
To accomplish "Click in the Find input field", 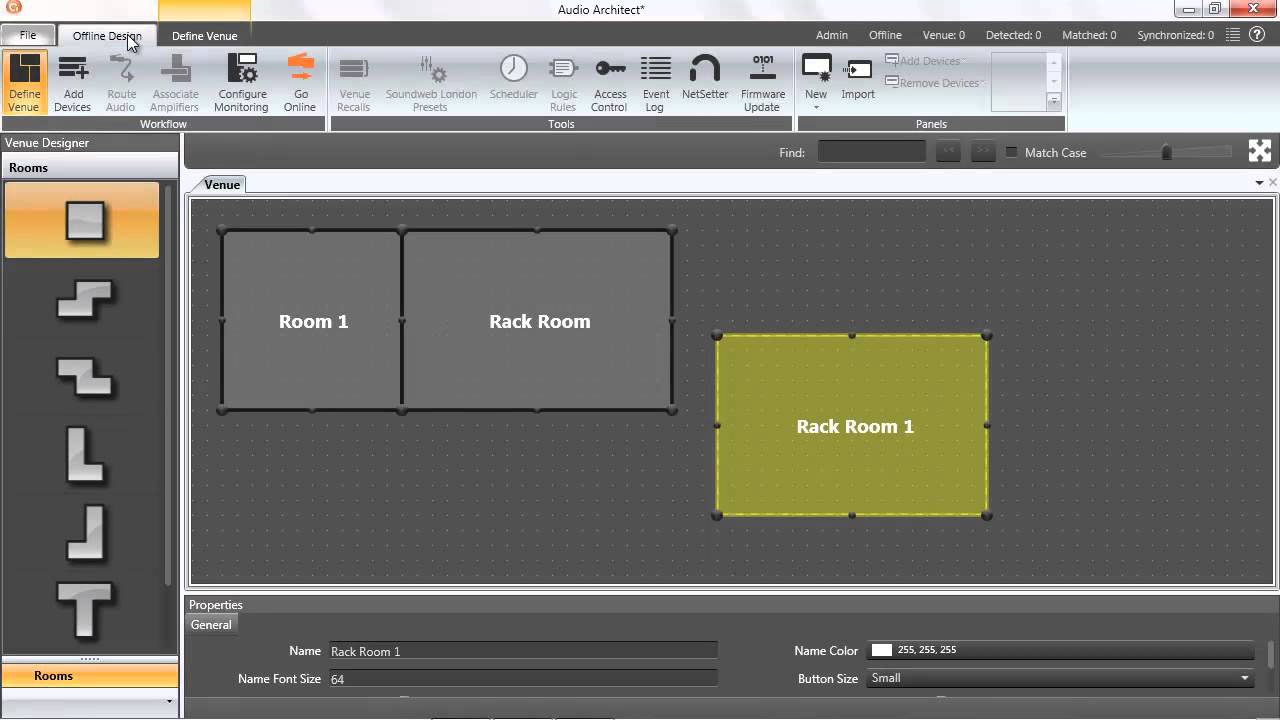I will (x=872, y=152).
